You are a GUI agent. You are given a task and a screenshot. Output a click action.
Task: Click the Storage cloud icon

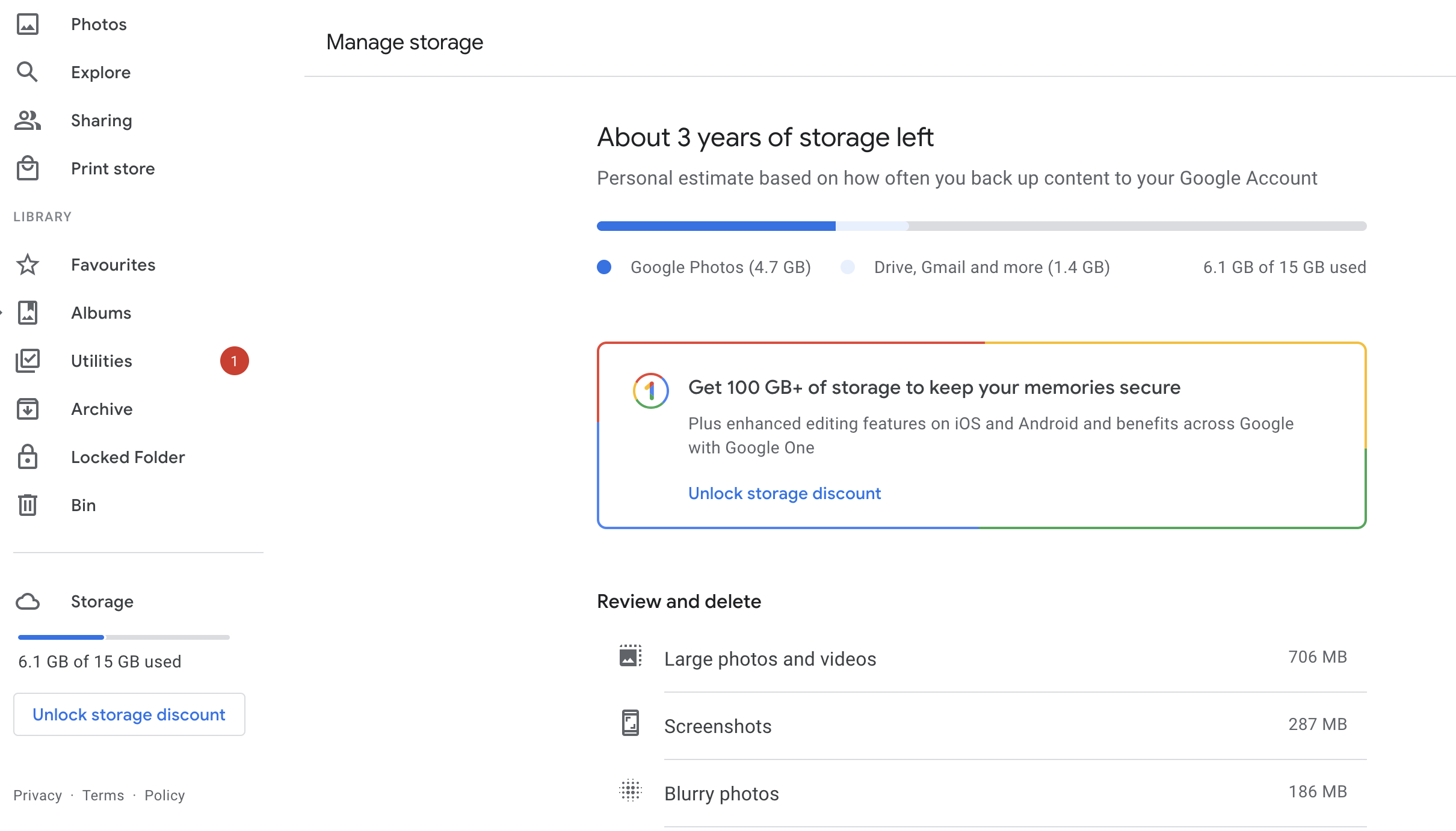pos(28,601)
